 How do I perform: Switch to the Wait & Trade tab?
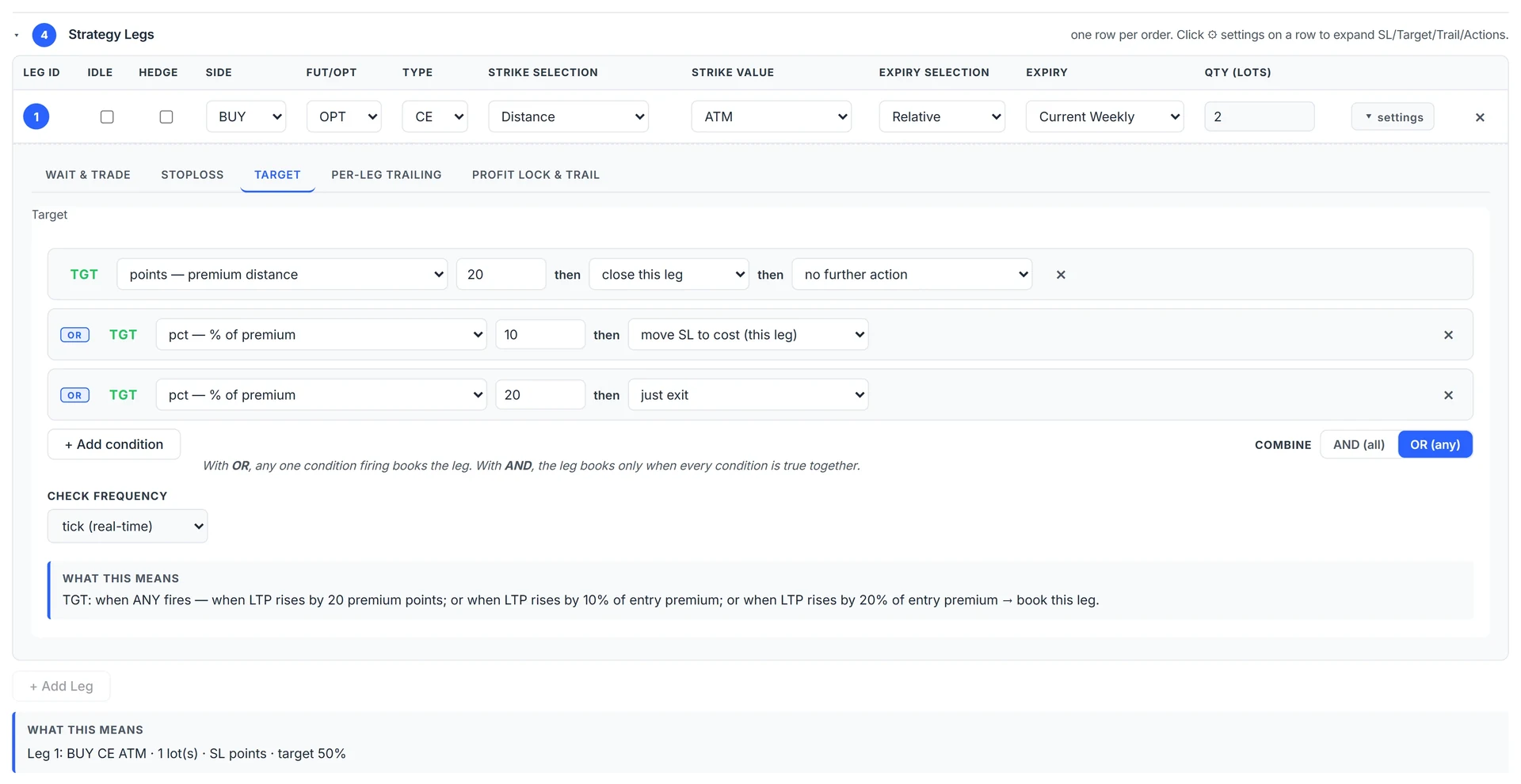pyautogui.click(x=88, y=174)
